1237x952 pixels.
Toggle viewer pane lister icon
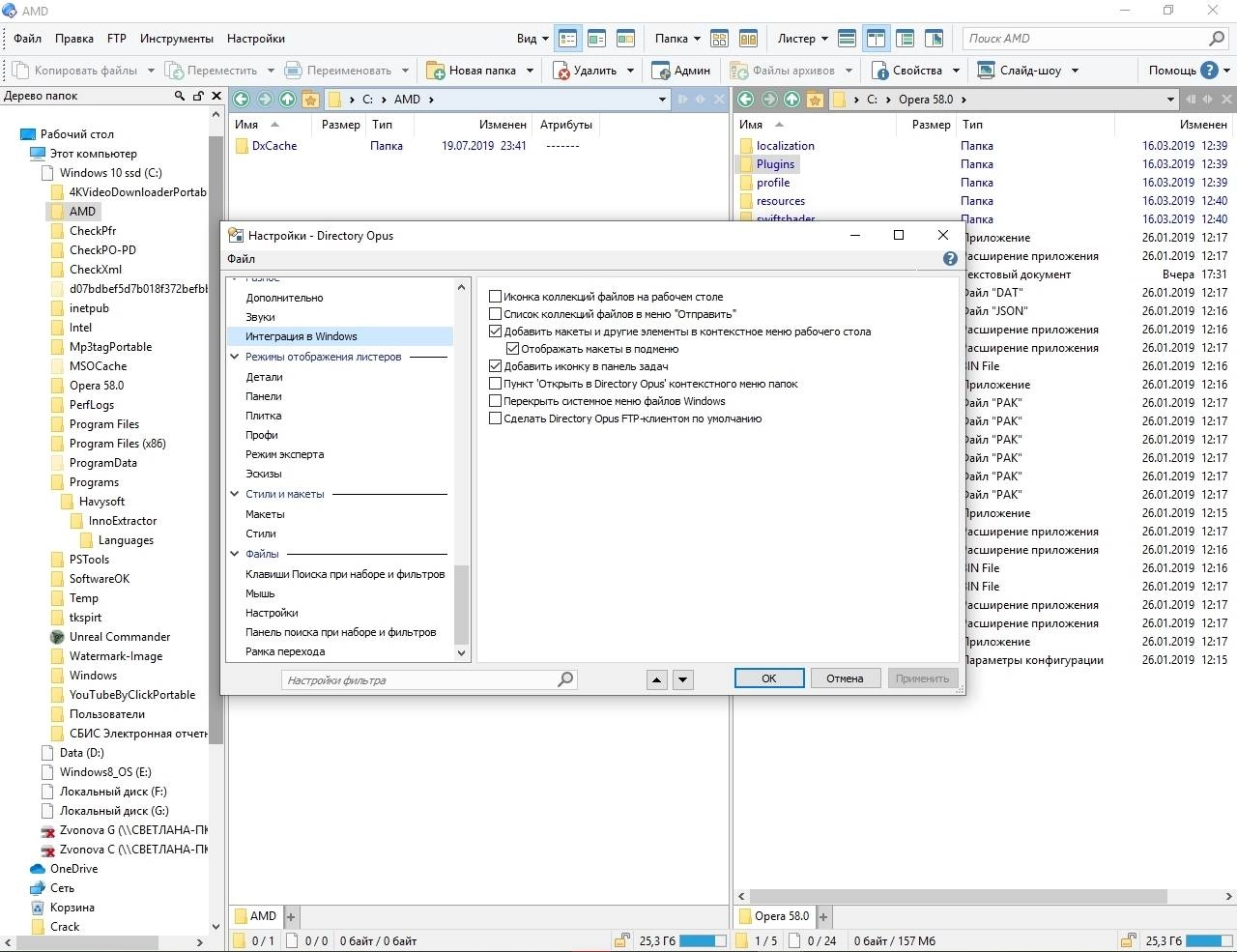[935, 39]
